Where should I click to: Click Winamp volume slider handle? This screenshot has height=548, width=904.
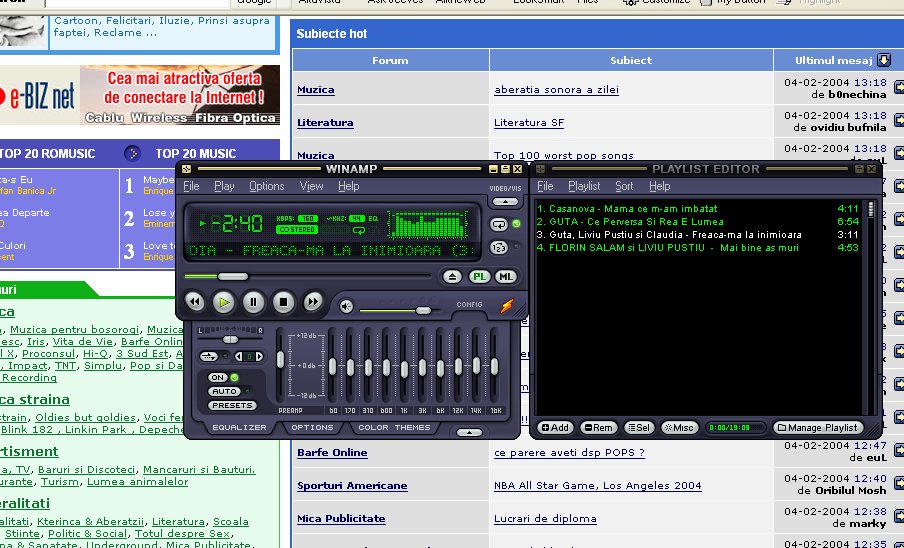[423, 311]
